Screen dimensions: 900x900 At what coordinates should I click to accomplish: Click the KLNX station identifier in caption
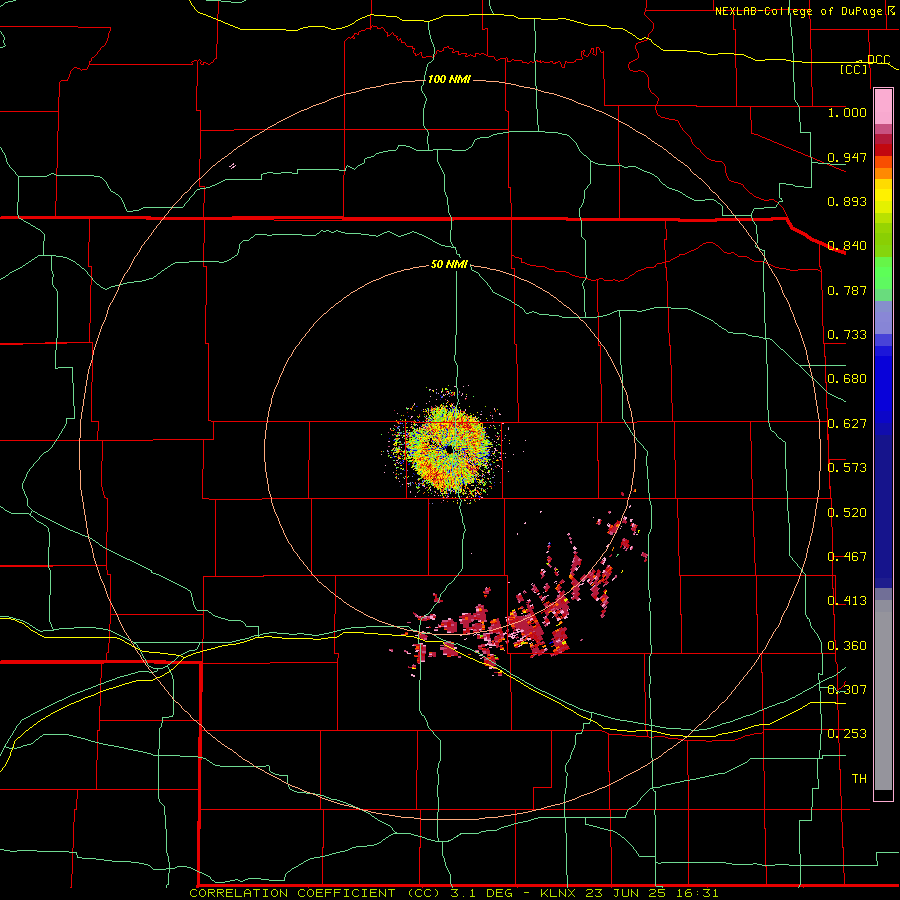pyautogui.click(x=560, y=893)
